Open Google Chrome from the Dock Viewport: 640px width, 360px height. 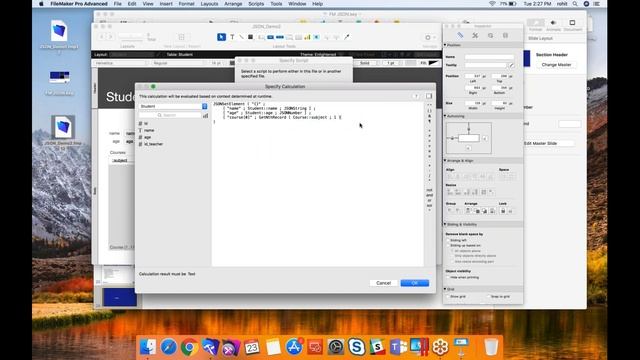pos(189,347)
